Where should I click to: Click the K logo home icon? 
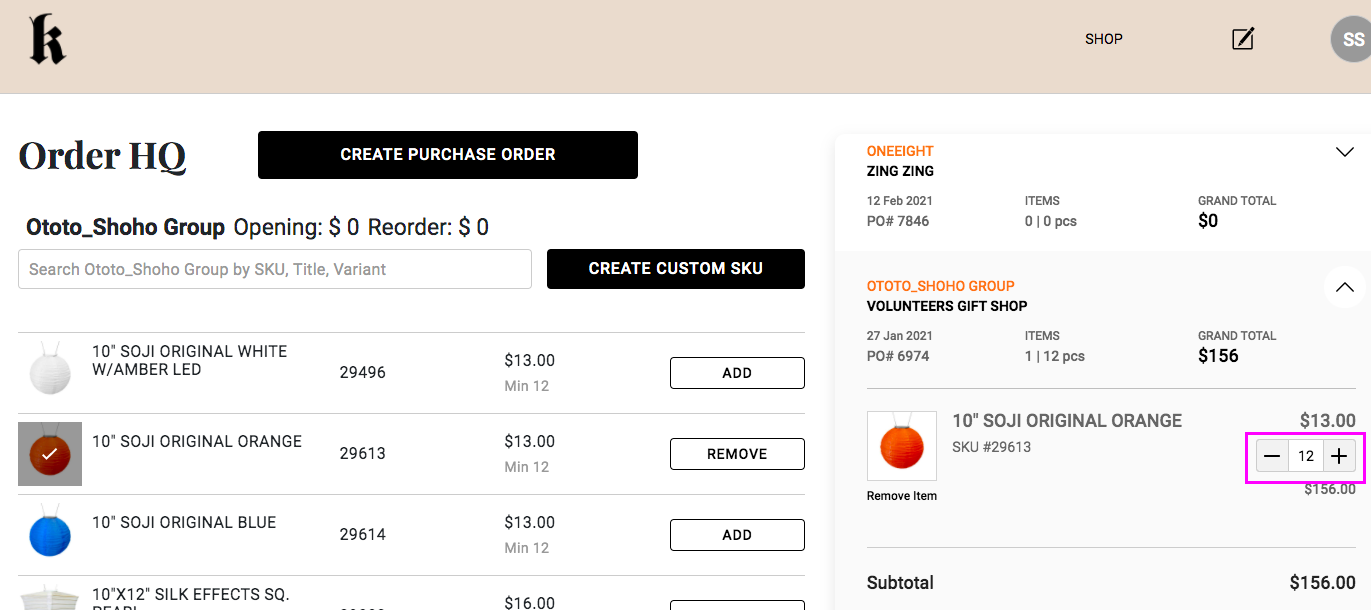click(47, 41)
